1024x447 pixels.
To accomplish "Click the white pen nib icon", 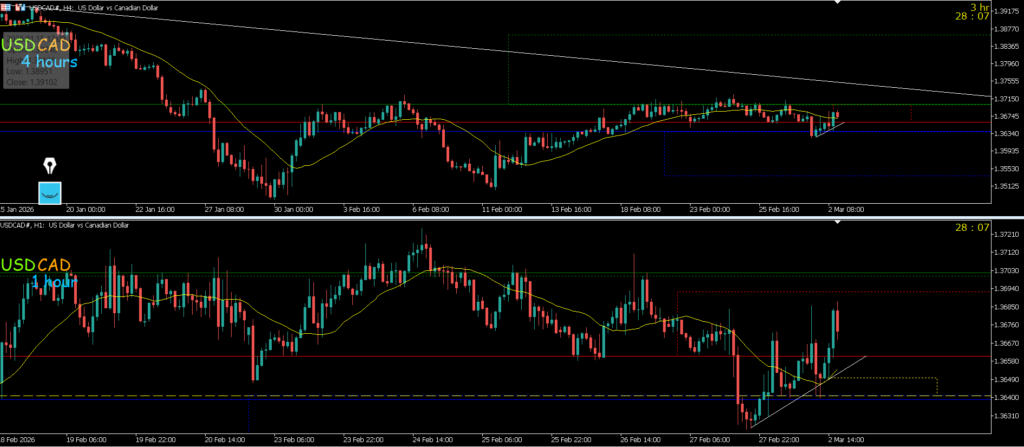I will (50, 166).
